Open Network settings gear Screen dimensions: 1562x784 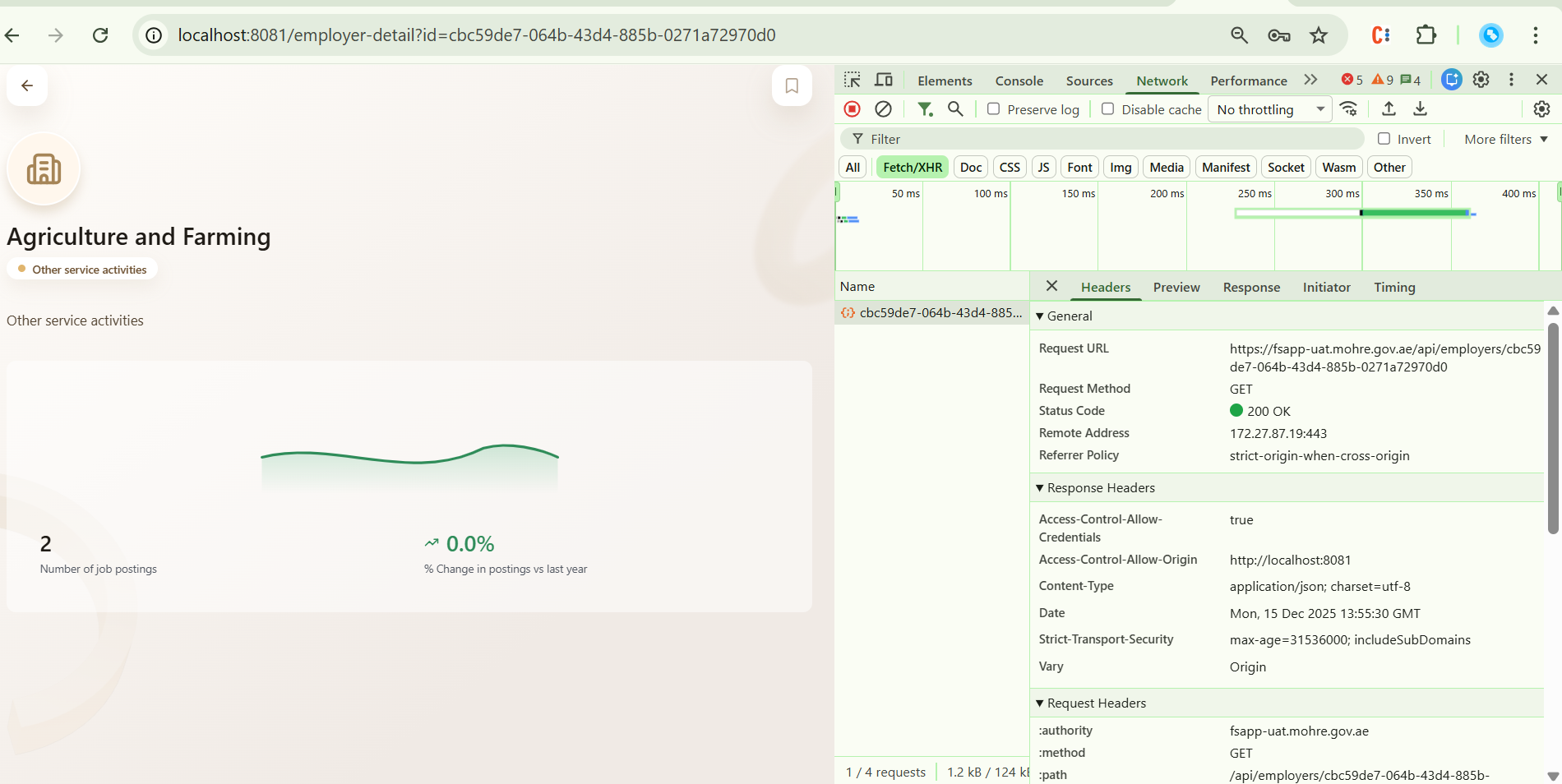[1541, 108]
